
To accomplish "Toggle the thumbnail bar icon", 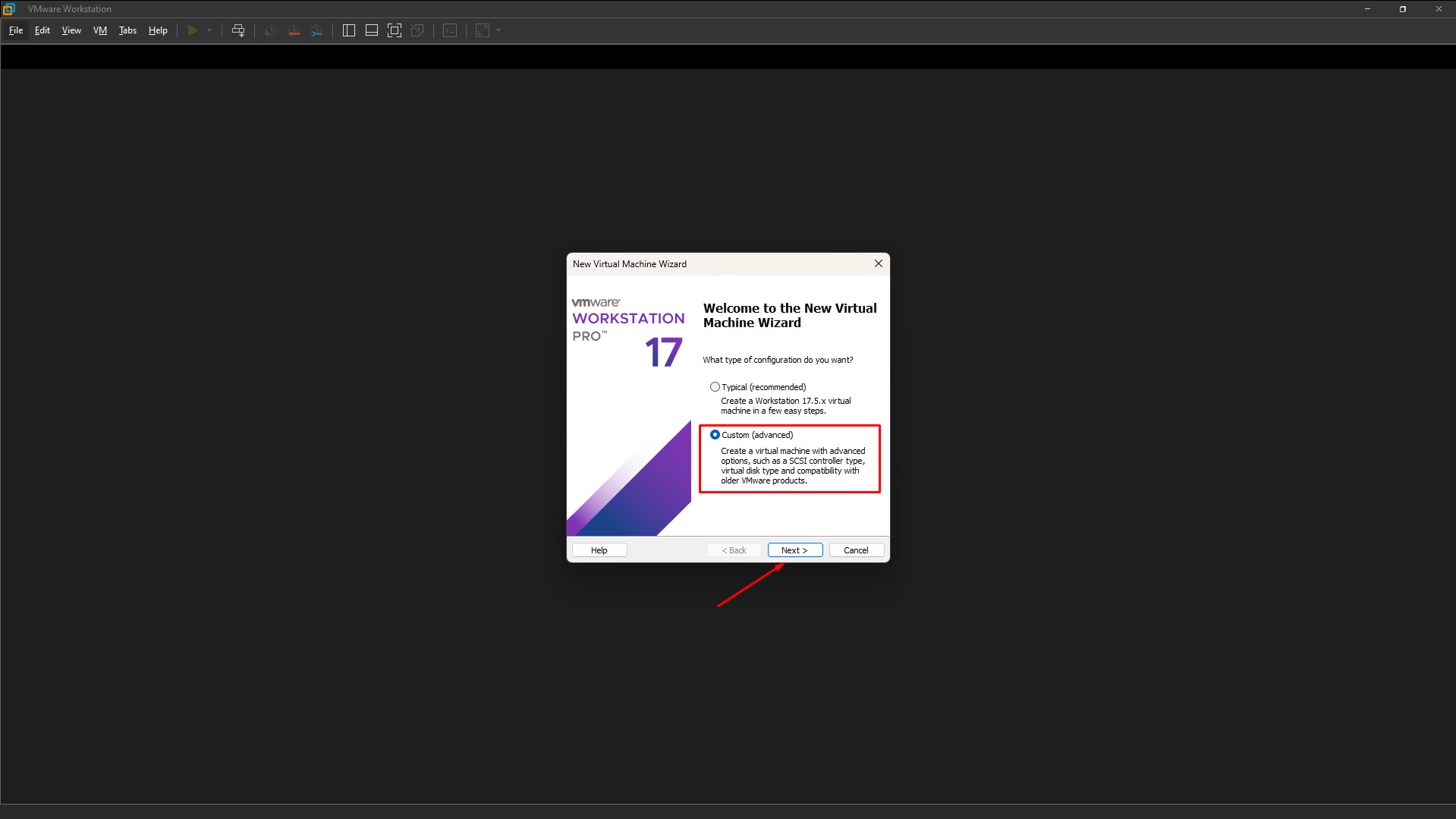I will click(372, 30).
